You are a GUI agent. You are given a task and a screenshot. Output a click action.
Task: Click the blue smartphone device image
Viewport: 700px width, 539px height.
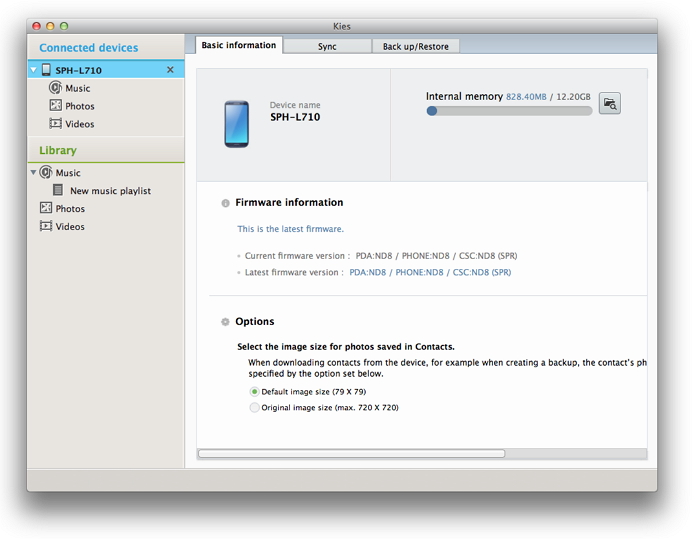click(237, 124)
